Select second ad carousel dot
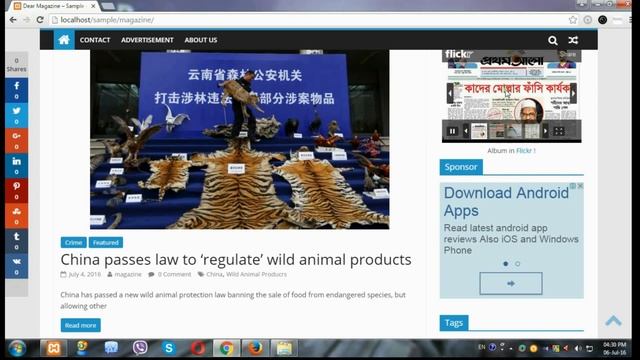 (x=518, y=264)
